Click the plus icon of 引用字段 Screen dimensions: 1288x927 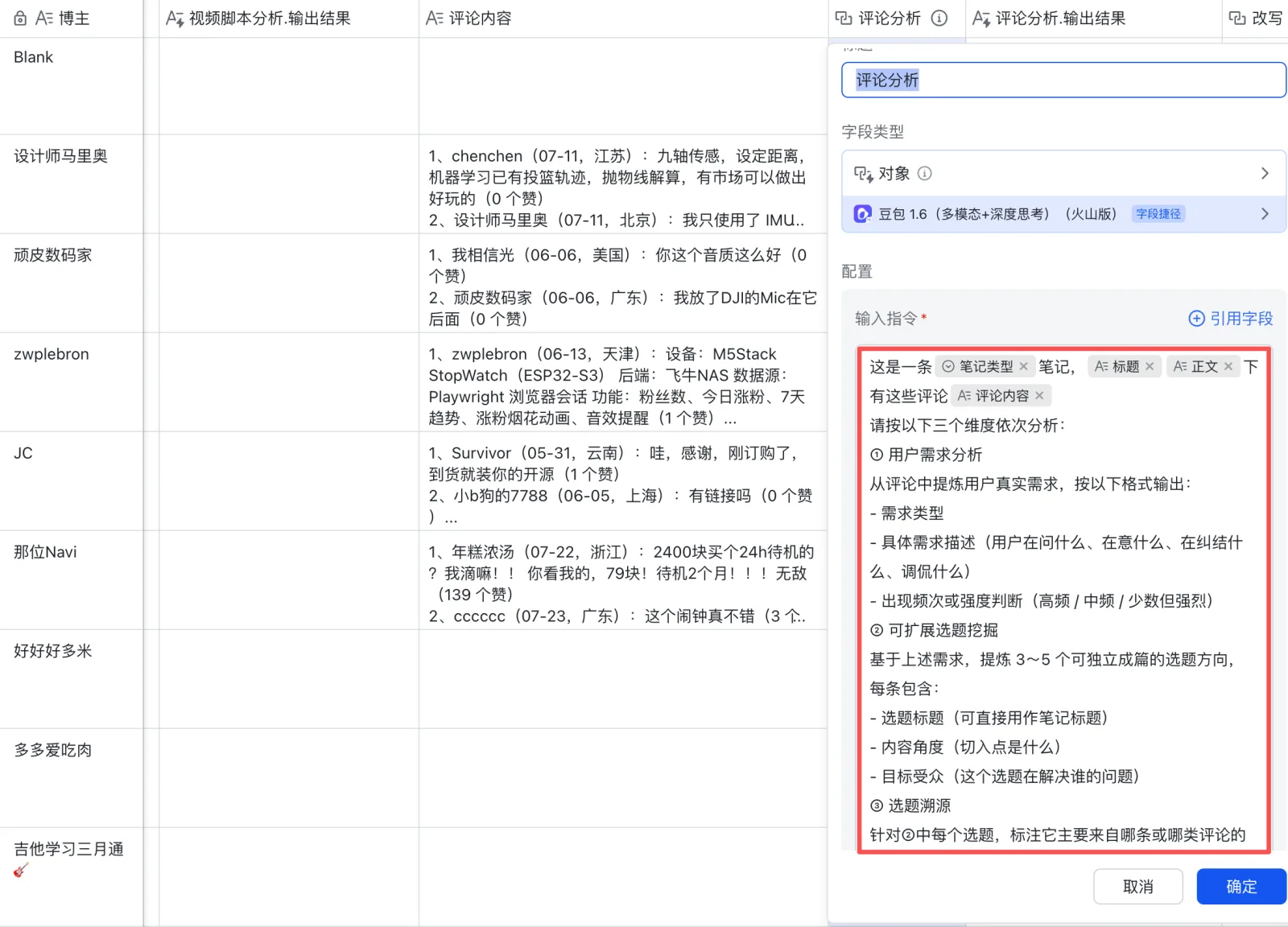(1197, 319)
